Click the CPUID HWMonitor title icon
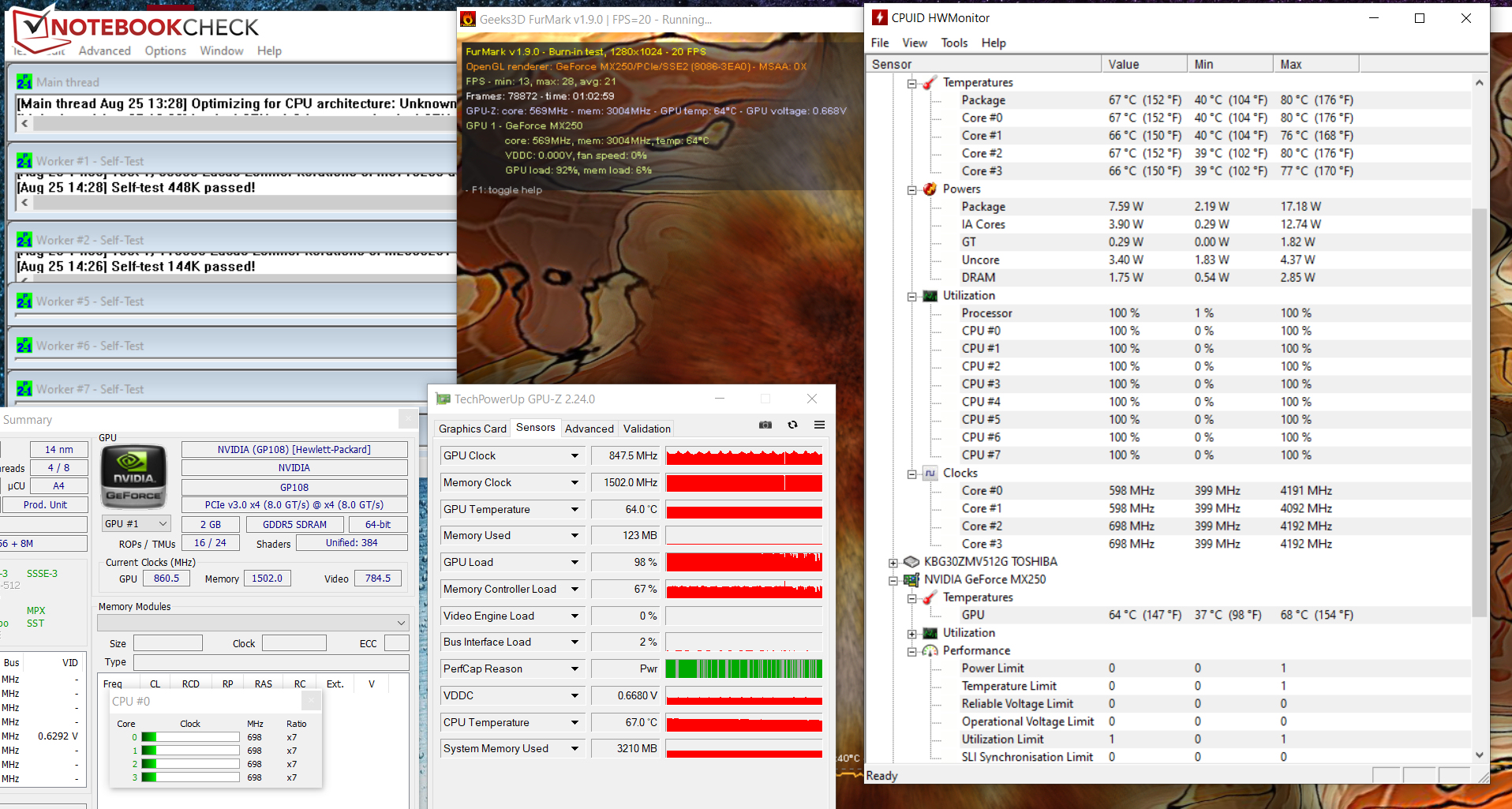The height and width of the screenshot is (809, 1512). click(879, 17)
